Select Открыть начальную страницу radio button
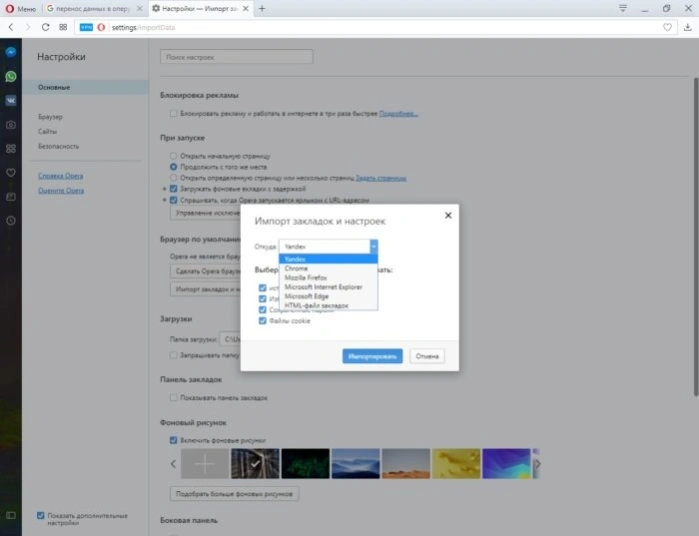The image size is (699, 536). (x=173, y=156)
